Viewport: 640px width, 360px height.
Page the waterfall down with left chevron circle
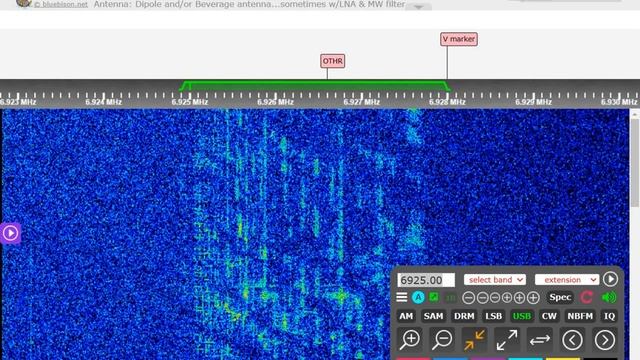572,340
